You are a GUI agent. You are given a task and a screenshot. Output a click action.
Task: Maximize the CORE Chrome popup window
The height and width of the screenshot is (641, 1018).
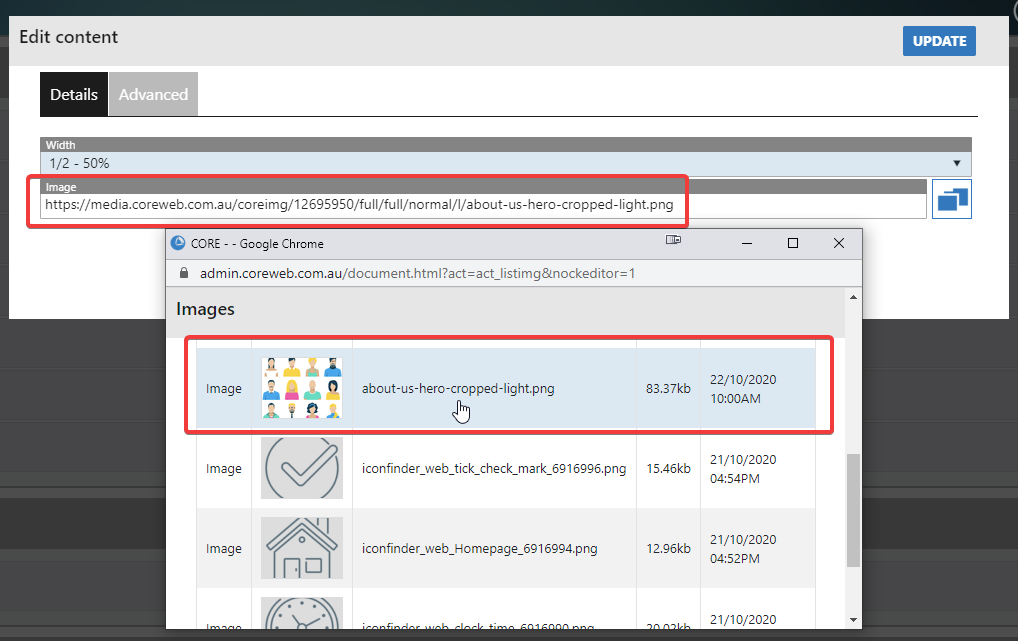792,243
